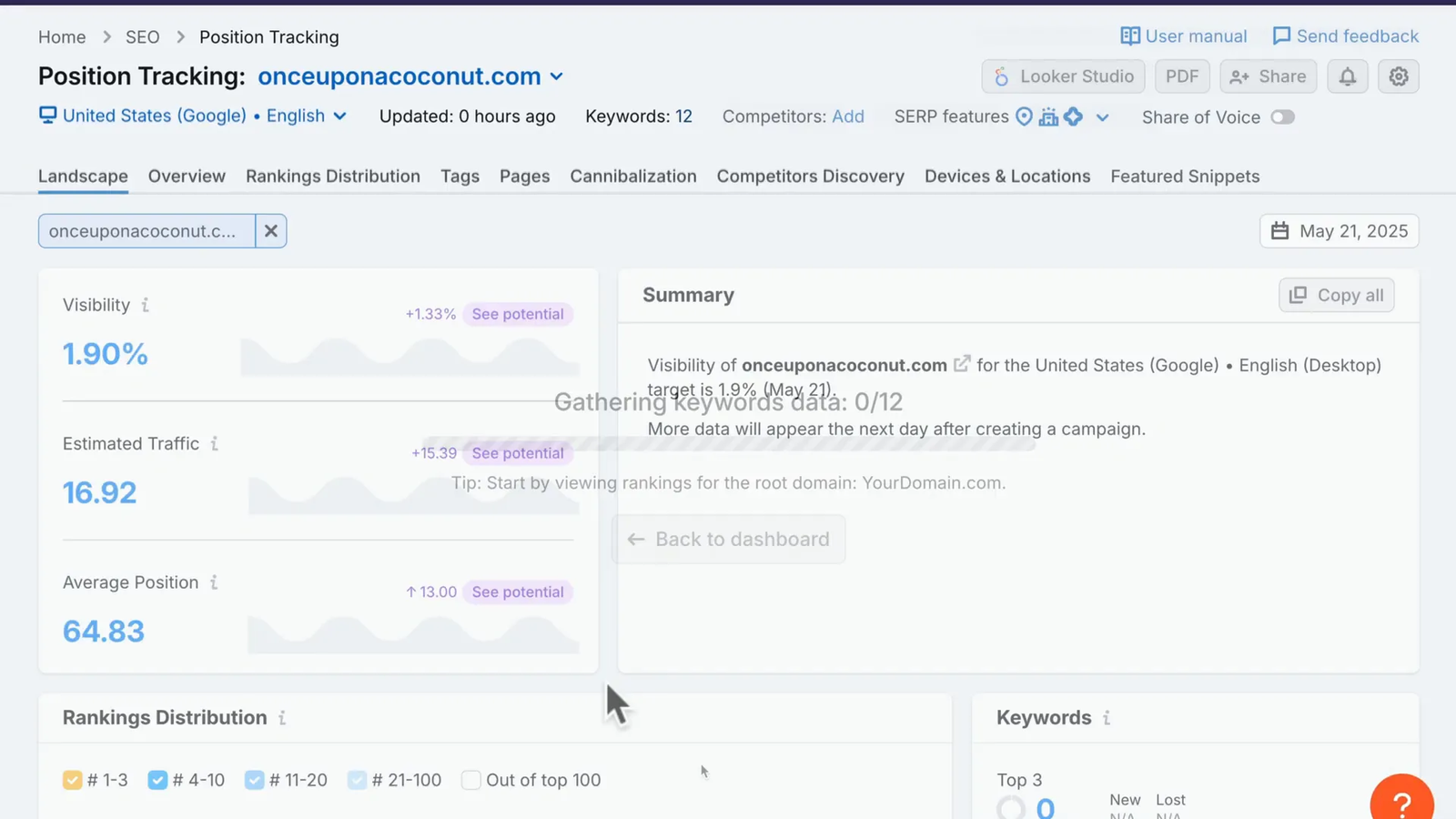Click the Visibility info icon
Screen dimensions: 1456x819
tap(145, 306)
